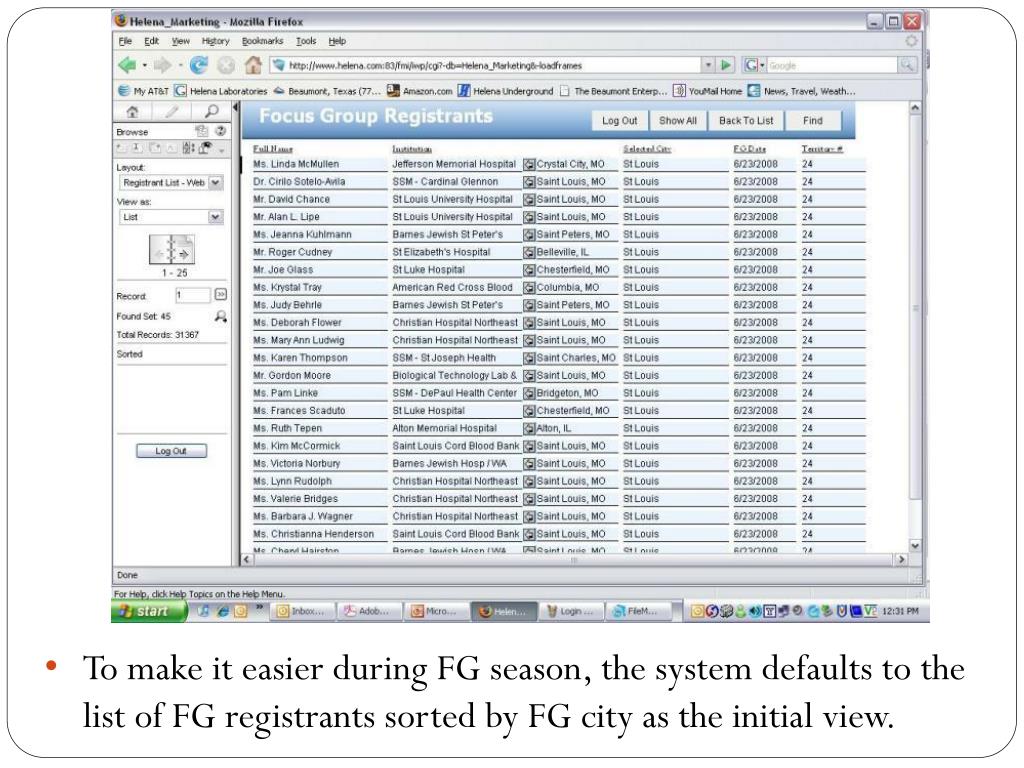Click the browser Back arrow

[127, 65]
